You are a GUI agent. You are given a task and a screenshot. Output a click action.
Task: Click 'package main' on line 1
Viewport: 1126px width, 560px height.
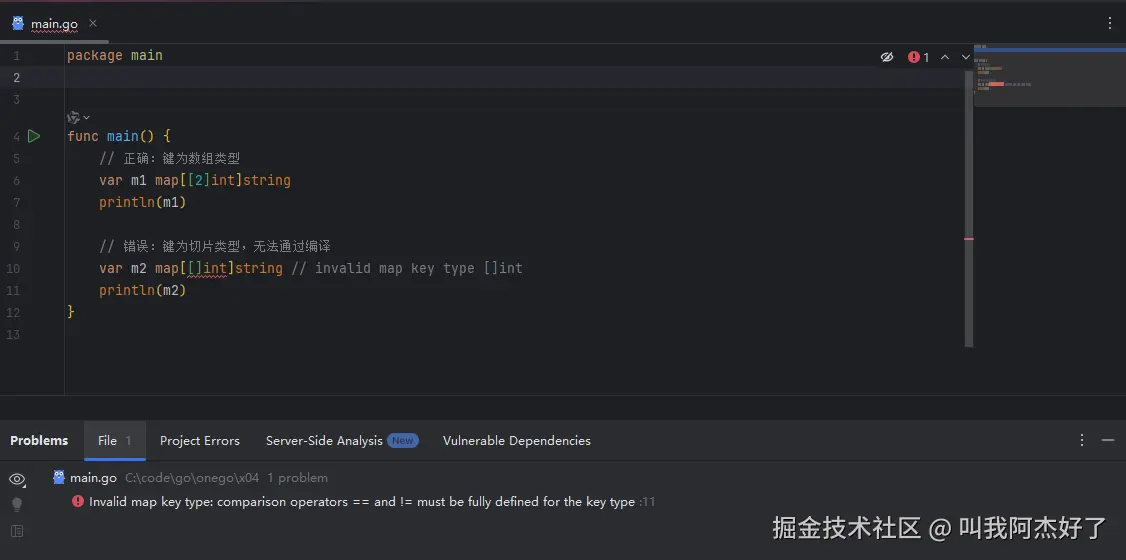115,55
